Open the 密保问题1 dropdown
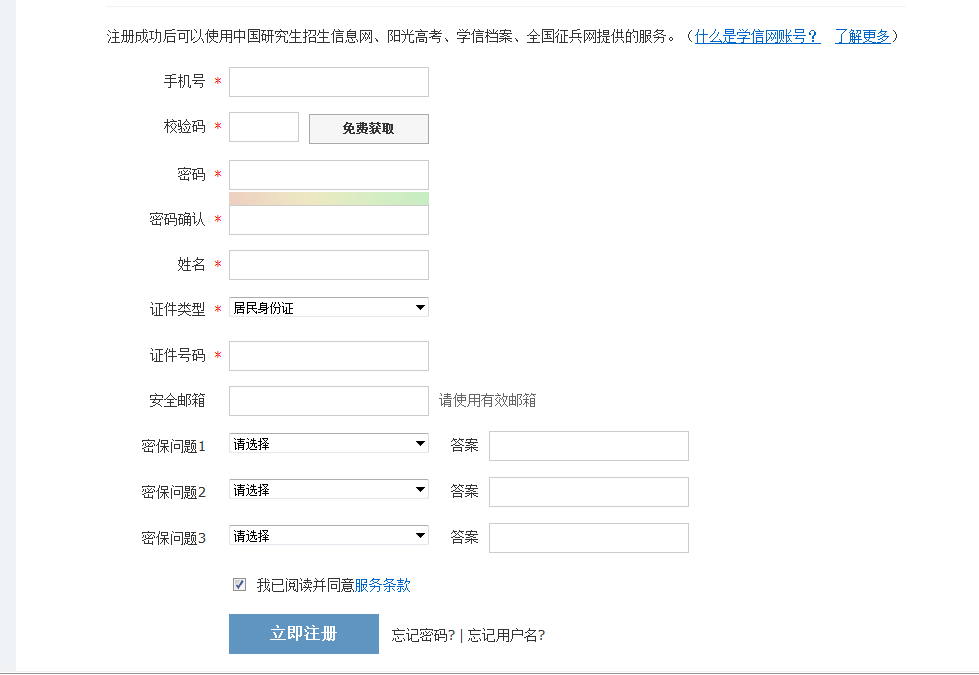Screen dimensions: 979x675 click(328, 443)
